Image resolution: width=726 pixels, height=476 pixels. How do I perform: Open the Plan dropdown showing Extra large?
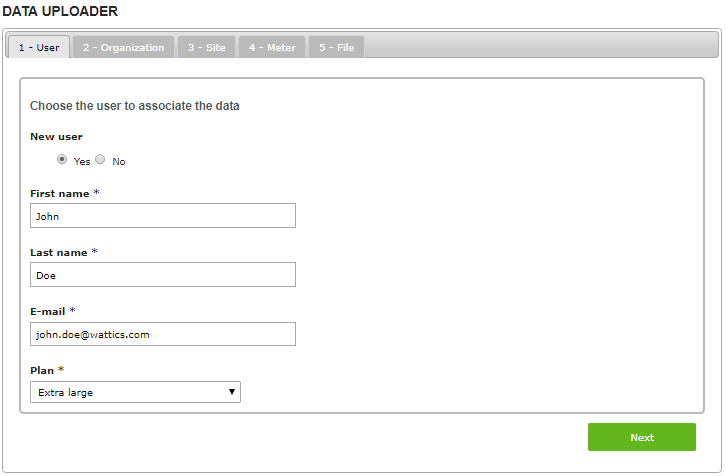click(135, 392)
